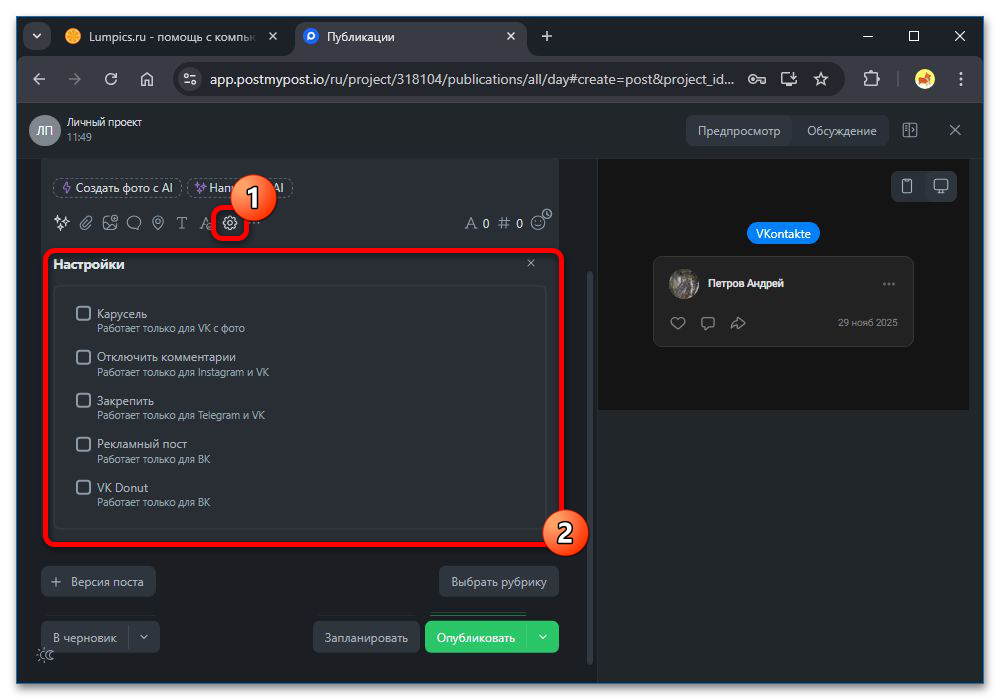Image resolution: width=1000 pixels, height=700 pixels.
Task: View site information icon in address bar
Action: coord(189,79)
